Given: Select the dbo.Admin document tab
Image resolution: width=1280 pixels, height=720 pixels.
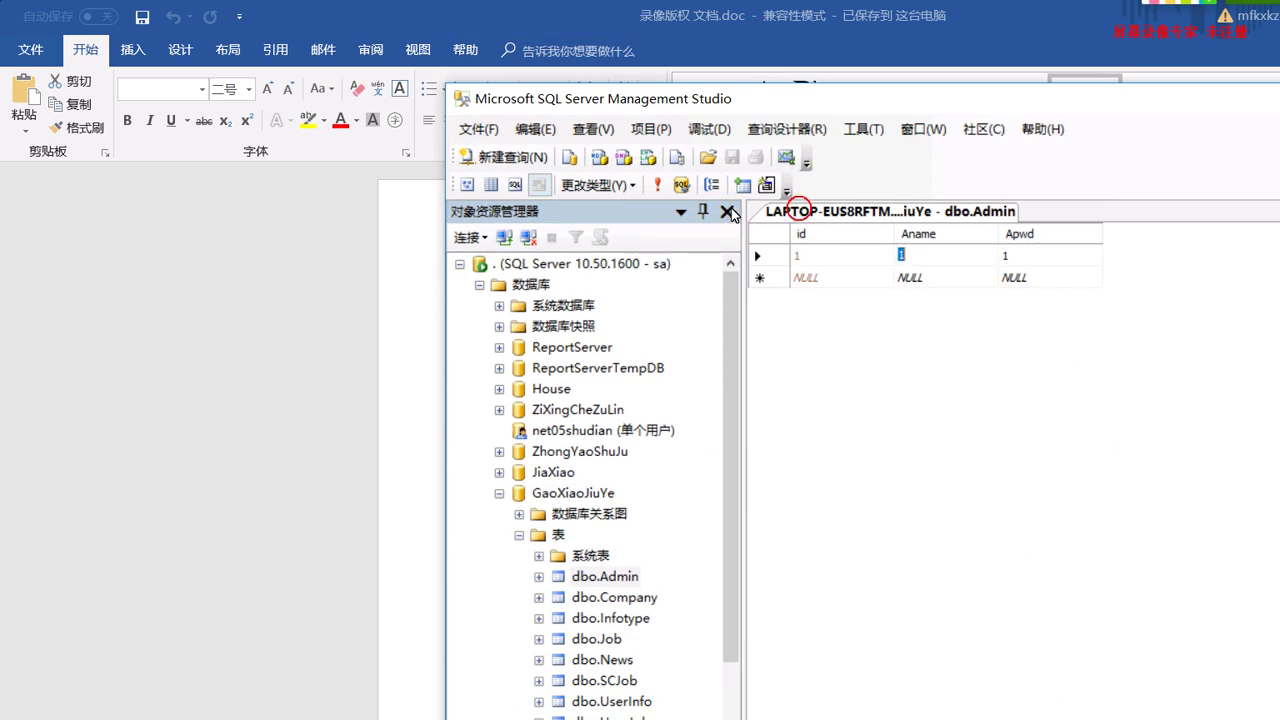Looking at the screenshot, I should 890,211.
